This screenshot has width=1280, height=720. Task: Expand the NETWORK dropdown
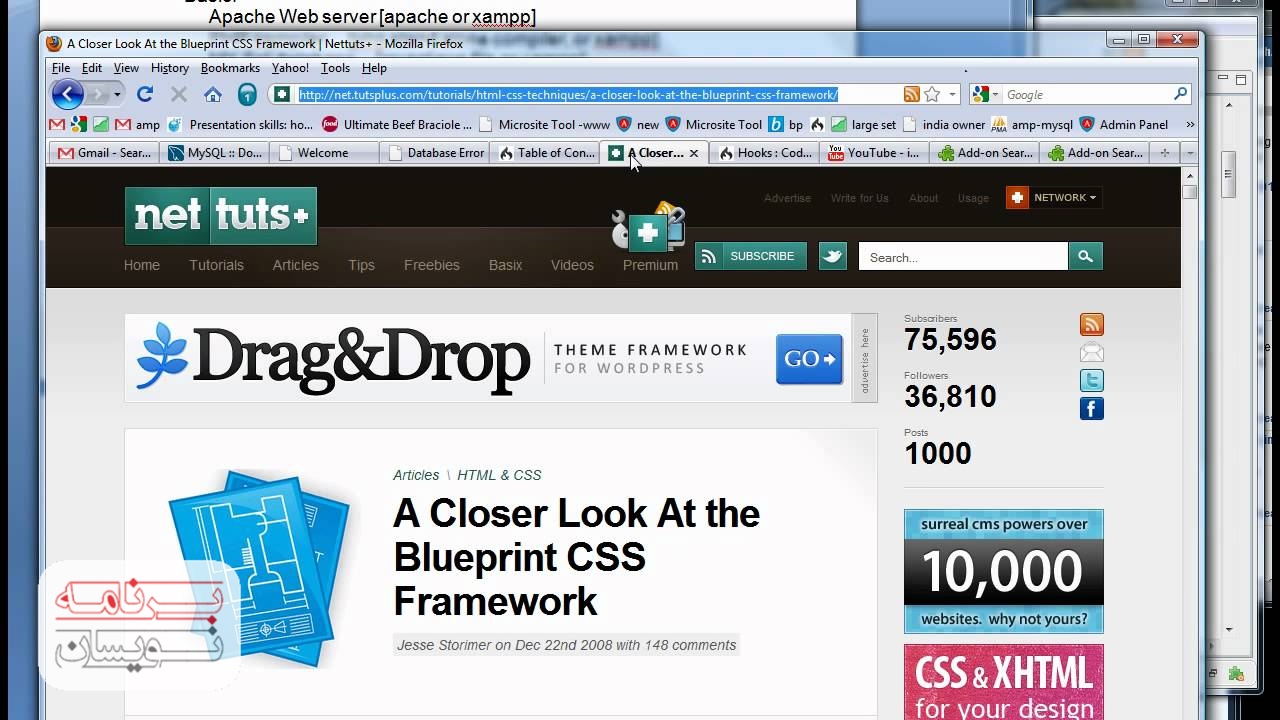point(1053,197)
